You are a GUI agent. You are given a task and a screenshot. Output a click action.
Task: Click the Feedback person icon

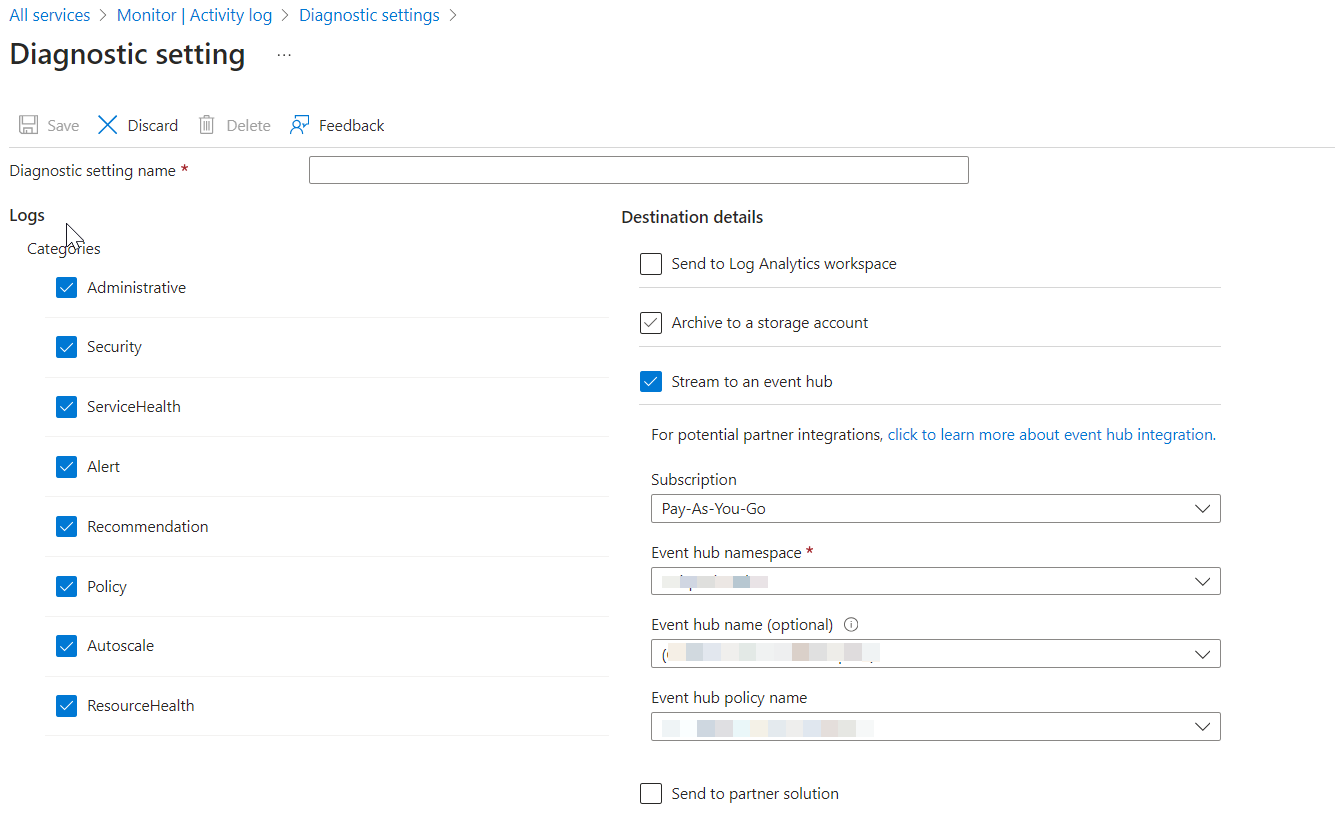(x=299, y=125)
